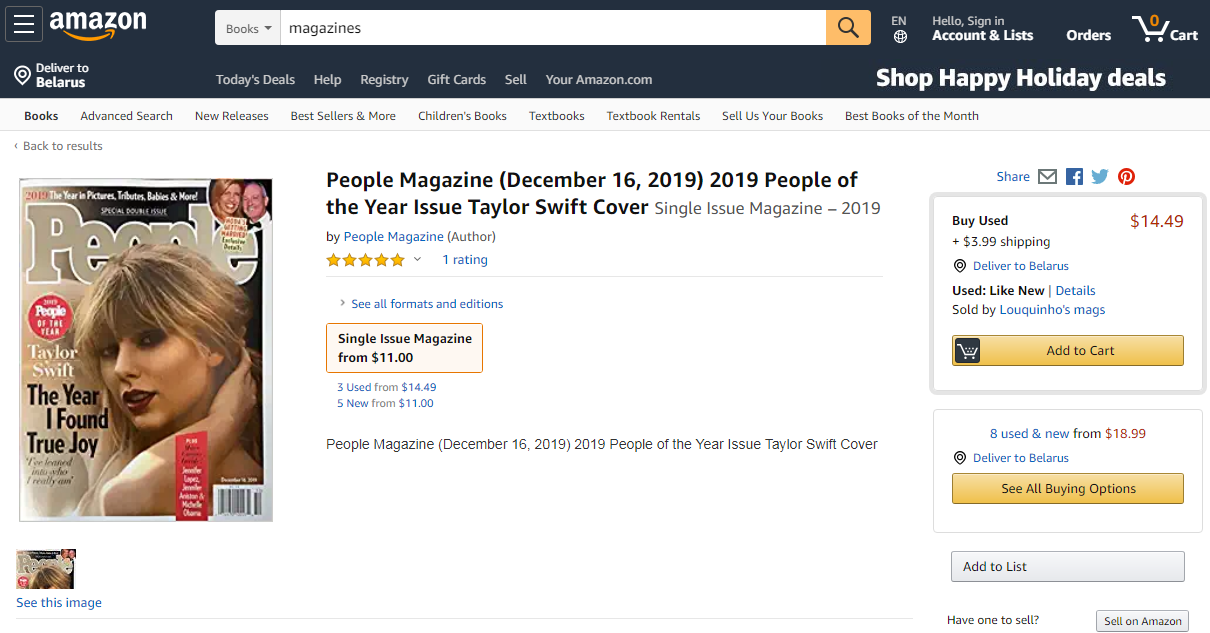Click See this image link
Screen dimensions: 1210x633
(x=59, y=603)
